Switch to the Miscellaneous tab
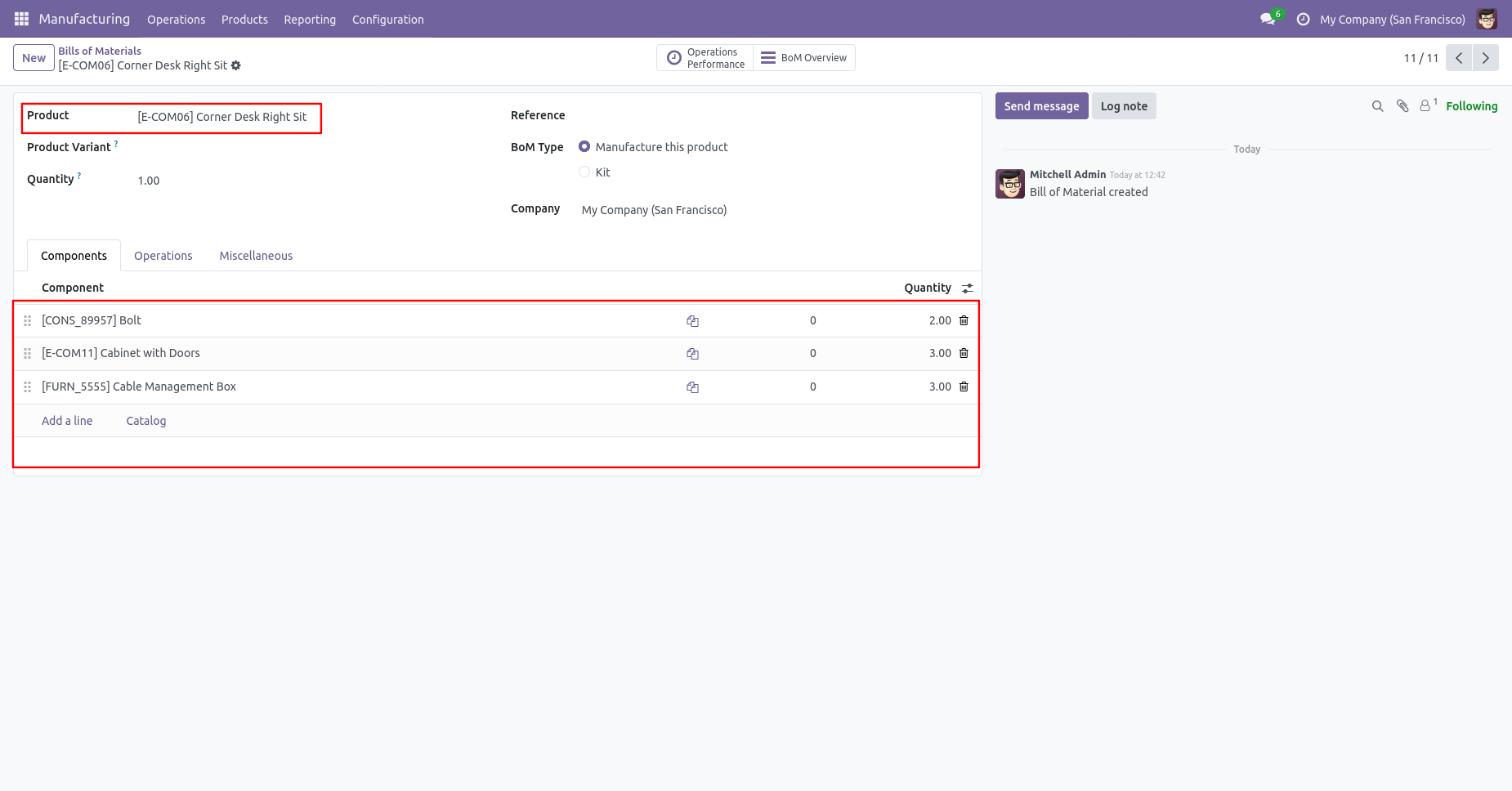1512x791 pixels. [x=256, y=256]
